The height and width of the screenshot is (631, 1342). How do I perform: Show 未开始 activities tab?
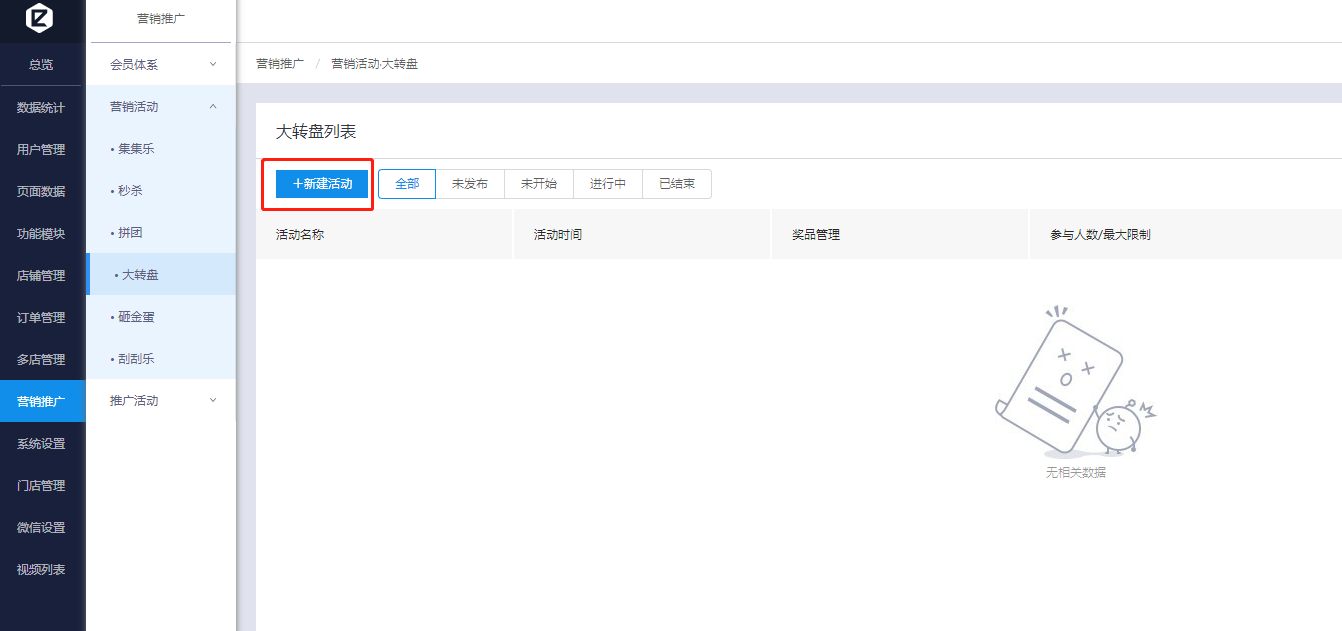point(539,184)
